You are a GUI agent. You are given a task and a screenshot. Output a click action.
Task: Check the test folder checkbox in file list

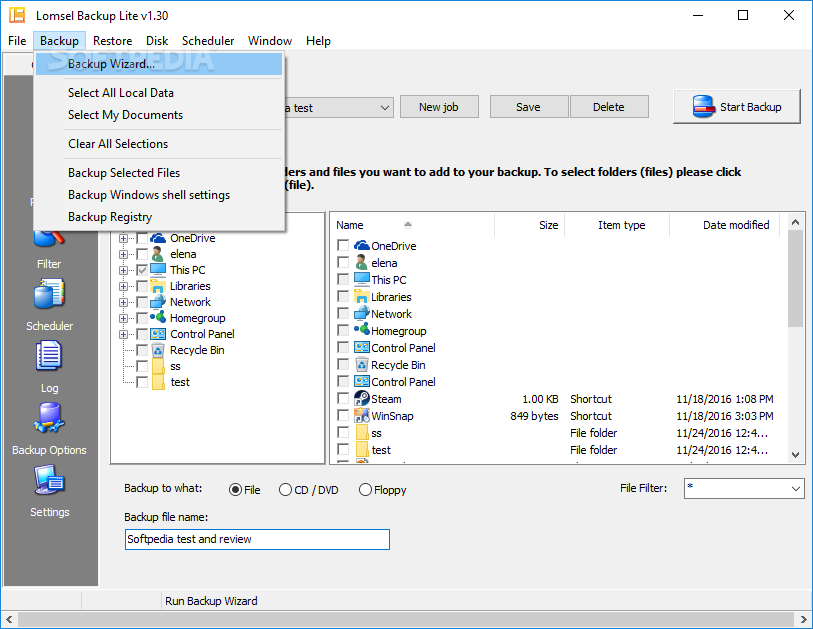[343, 449]
